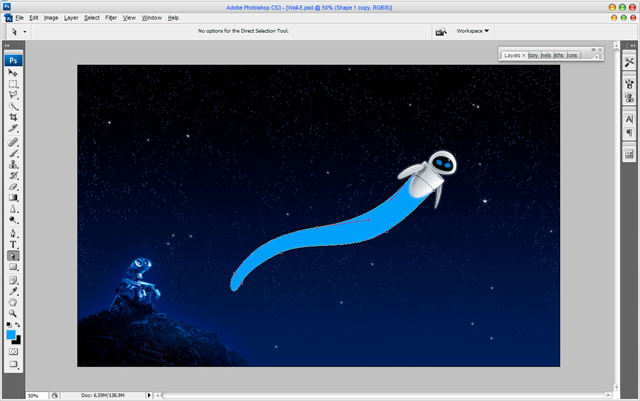Viewport: 640px width, 401px height.
Task: Open the Filter menu
Action: (x=111, y=18)
